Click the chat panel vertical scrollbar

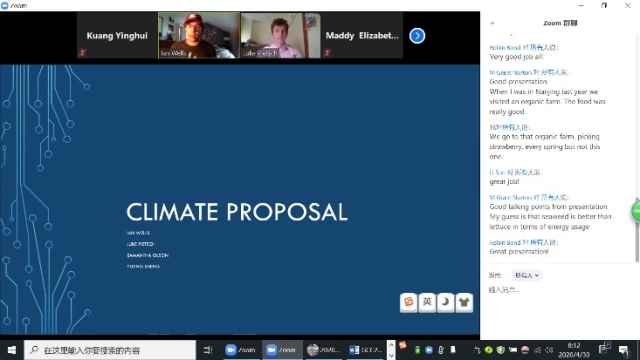(636, 147)
